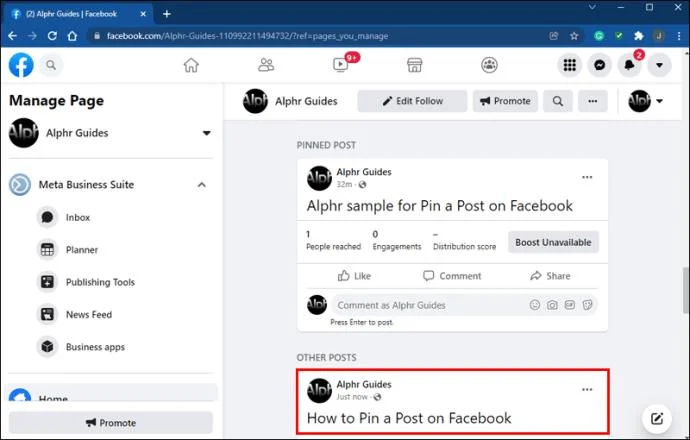This screenshot has width=690, height=440.
Task: Open the Chrome tab search chevron
Action: click(592, 7)
